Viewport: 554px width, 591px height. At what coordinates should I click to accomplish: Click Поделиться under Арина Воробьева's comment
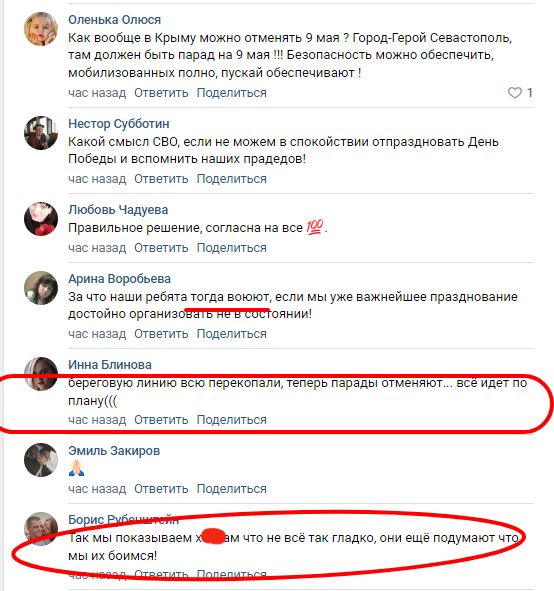click(x=231, y=334)
